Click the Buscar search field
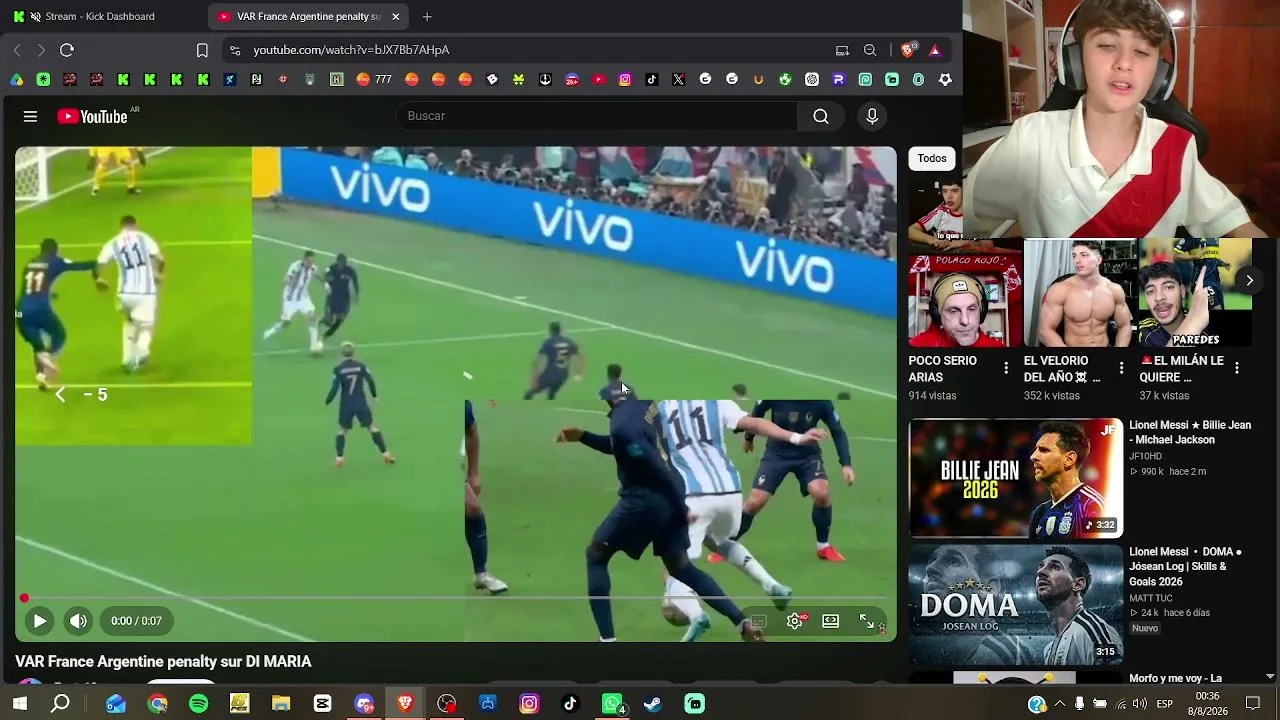This screenshot has width=1280, height=720. (596, 116)
